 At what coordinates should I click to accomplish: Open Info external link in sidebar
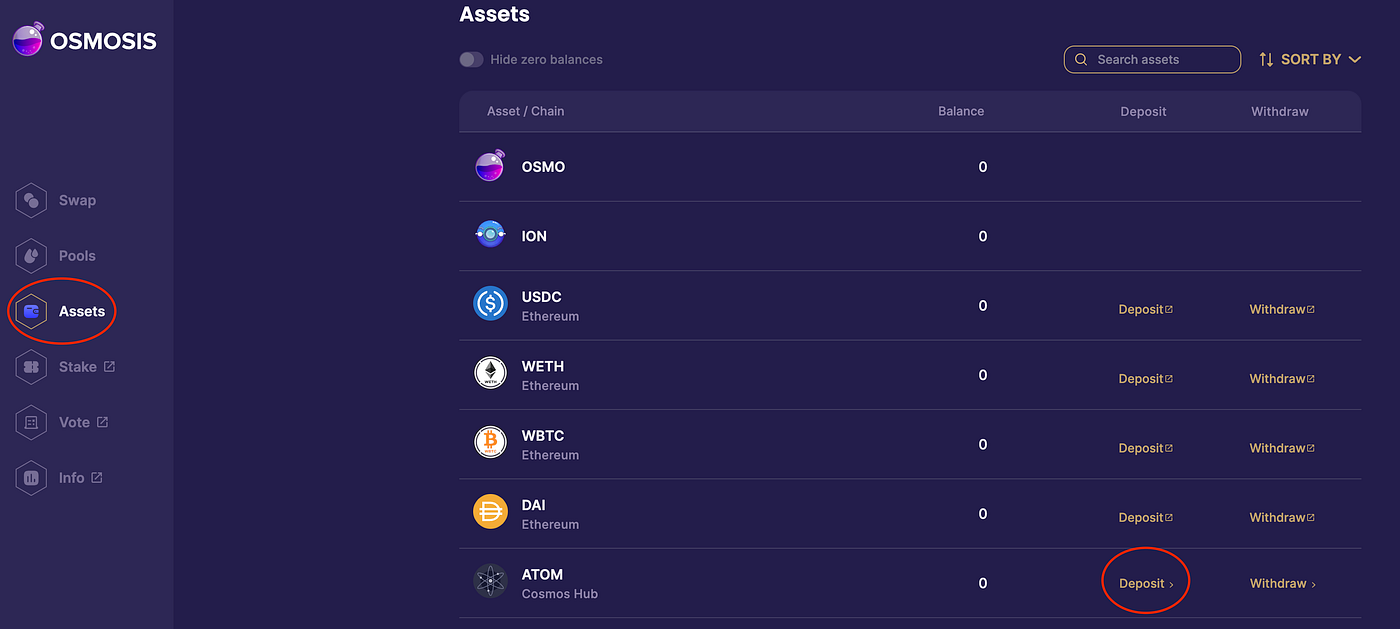(x=80, y=478)
